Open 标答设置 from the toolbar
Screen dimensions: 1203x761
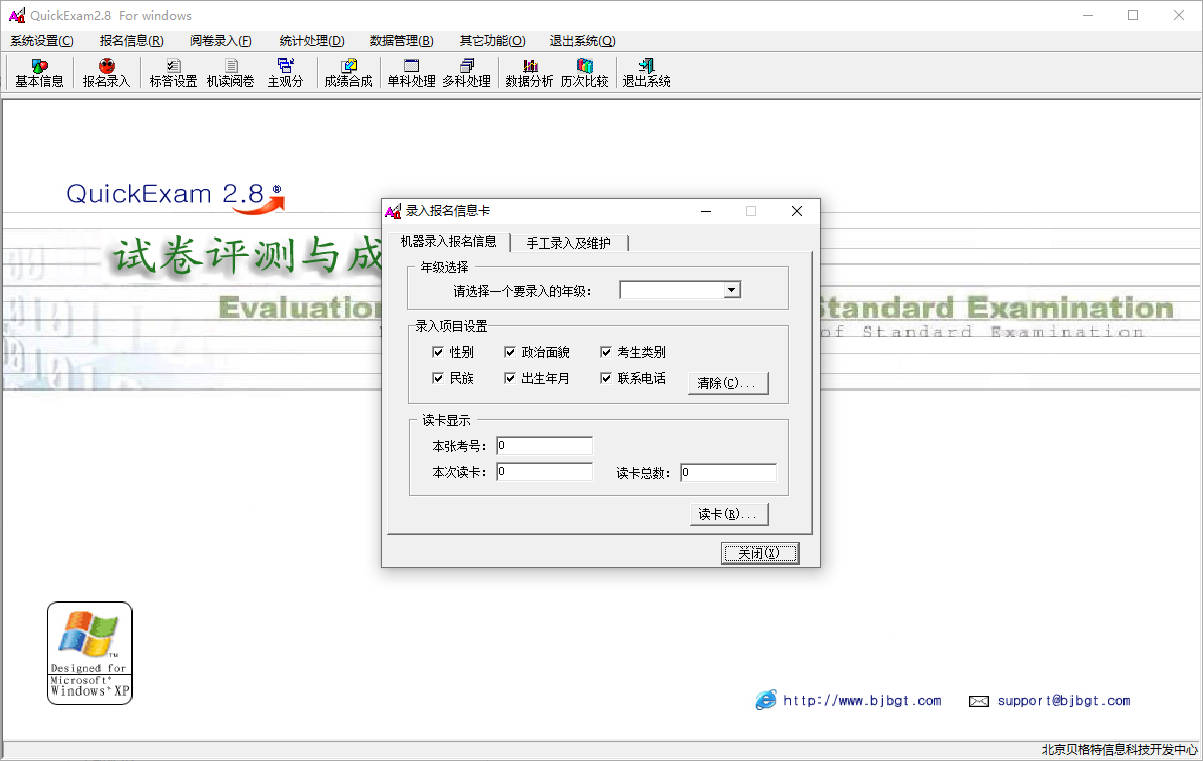coord(173,73)
